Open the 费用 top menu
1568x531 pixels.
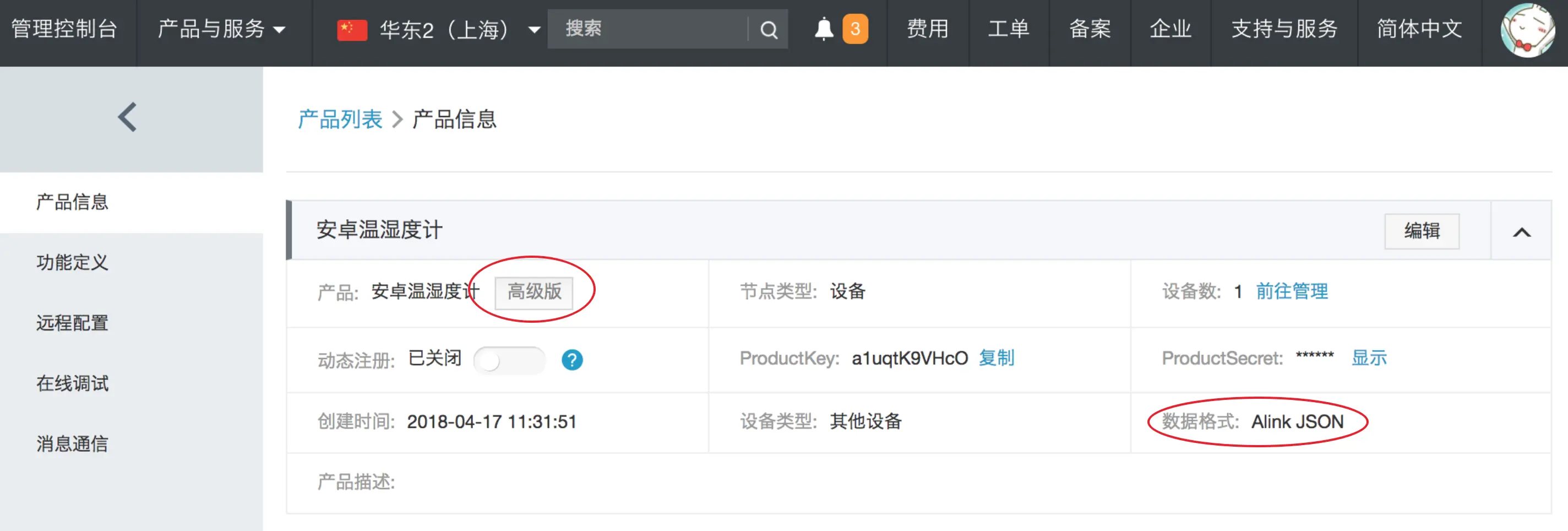point(928,29)
